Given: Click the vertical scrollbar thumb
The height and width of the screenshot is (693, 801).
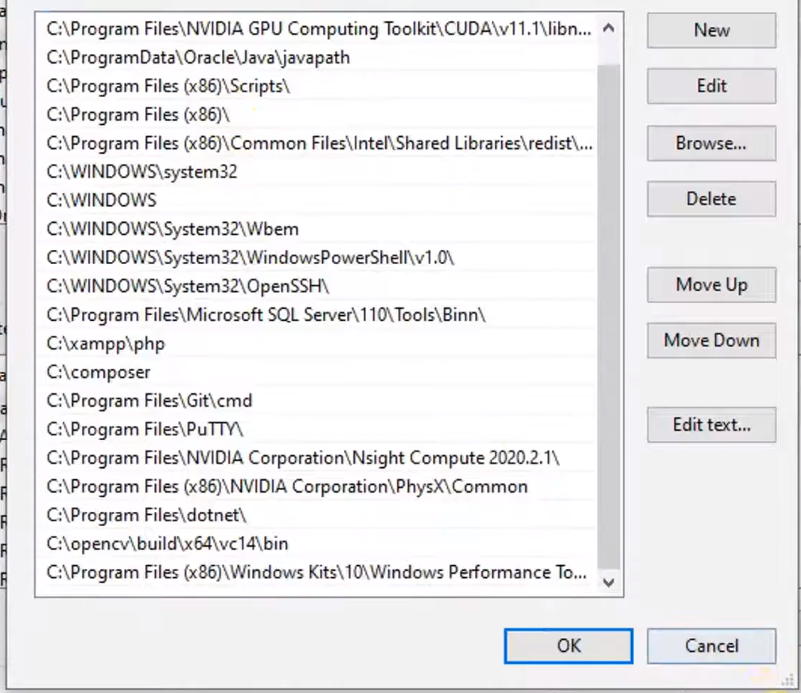Looking at the screenshot, I should (x=608, y=317).
